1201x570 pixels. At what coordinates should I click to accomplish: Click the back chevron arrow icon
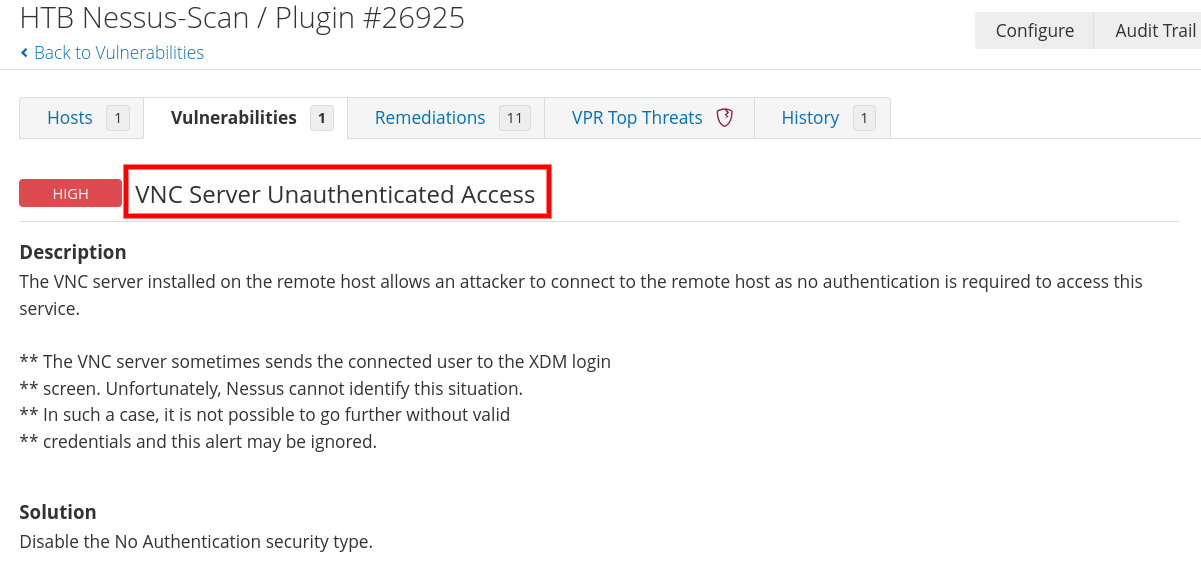(24, 53)
